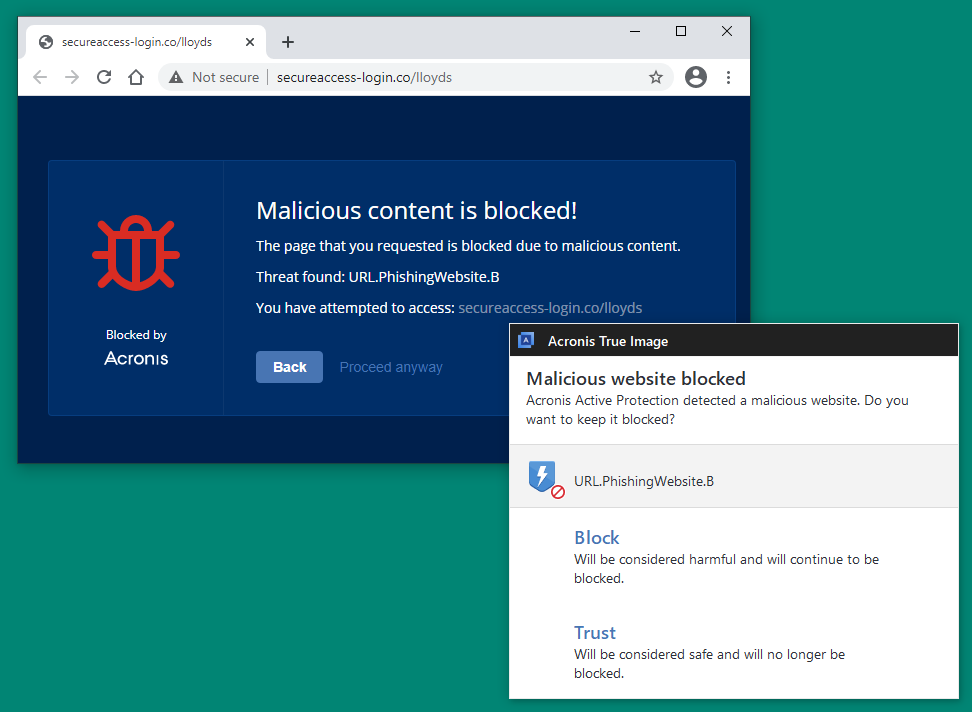Go to the browser home page icon
Image resolution: width=972 pixels, height=712 pixels.
(136, 77)
